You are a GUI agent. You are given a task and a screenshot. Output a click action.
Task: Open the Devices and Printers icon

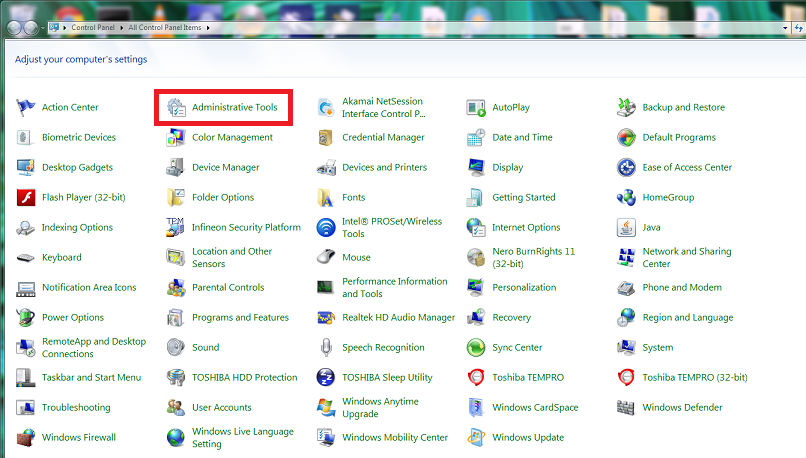pos(326,168)
